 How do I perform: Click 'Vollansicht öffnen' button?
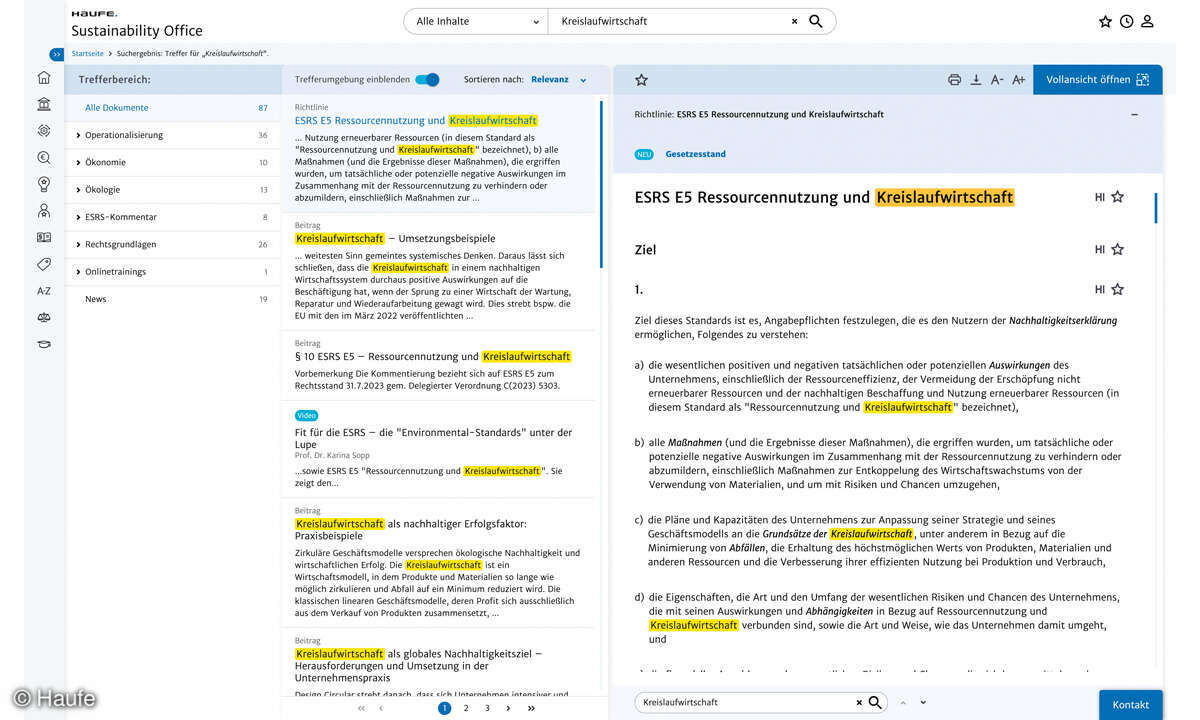coord(1097,80)
